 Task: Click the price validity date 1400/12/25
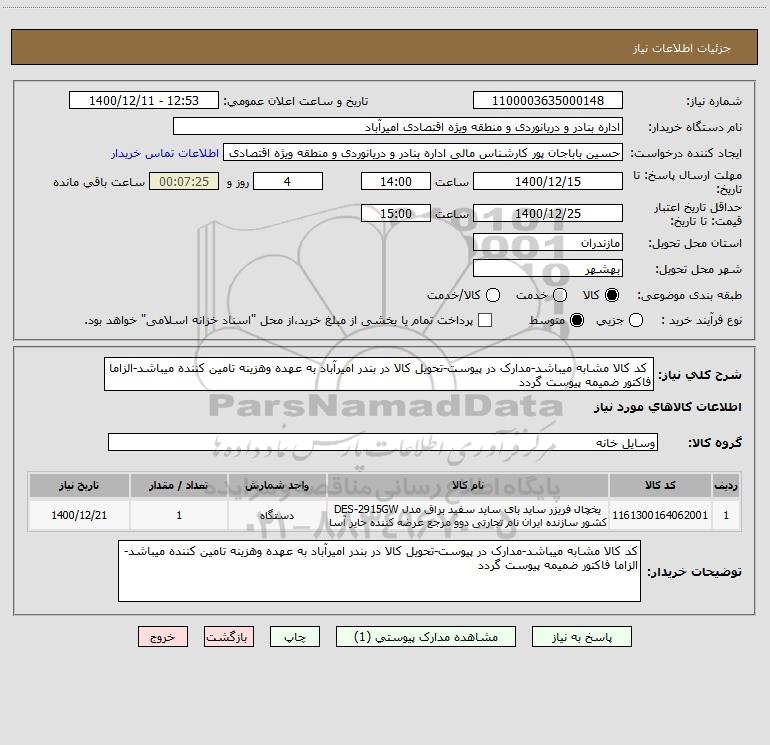[548, 214]
